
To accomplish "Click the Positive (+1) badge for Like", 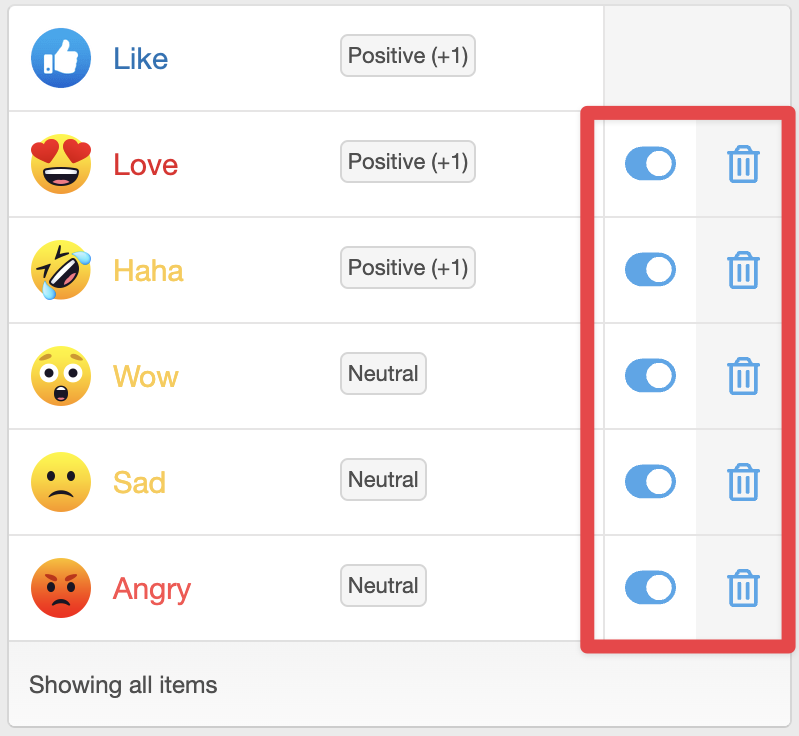I will pos(407,56).
